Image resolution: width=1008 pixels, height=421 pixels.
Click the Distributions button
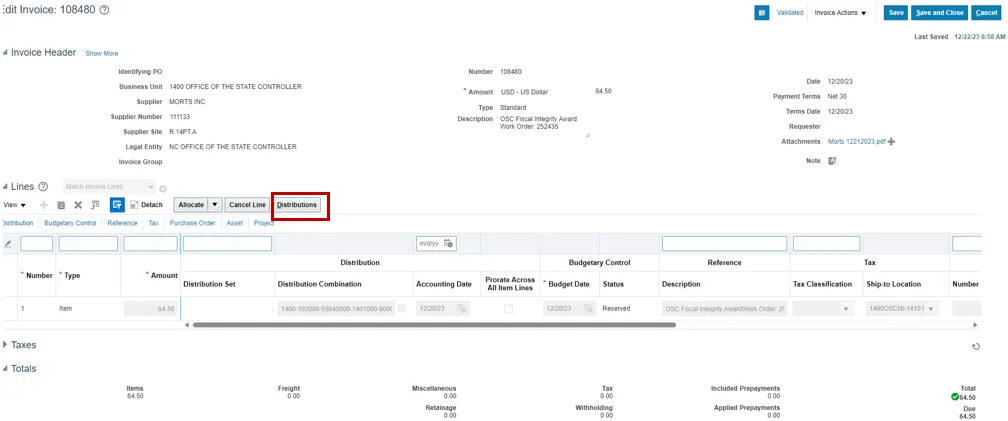coord(297,205)
